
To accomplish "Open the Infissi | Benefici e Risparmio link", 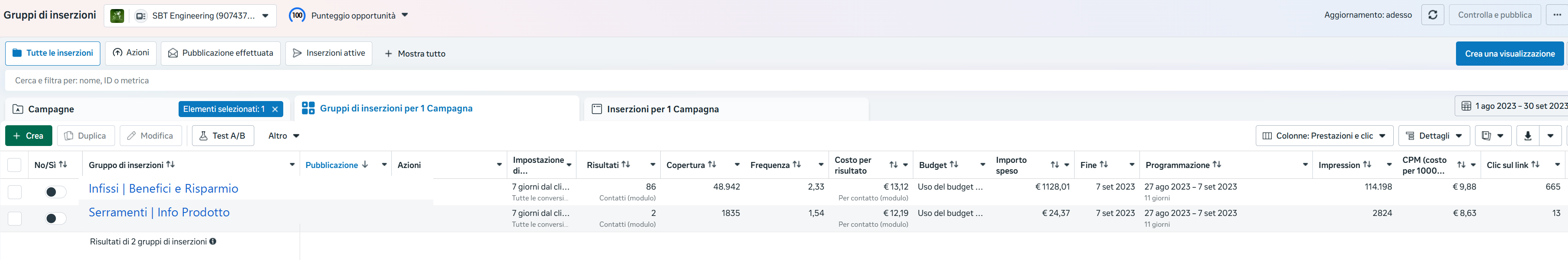I will click(x=163, y=188).
